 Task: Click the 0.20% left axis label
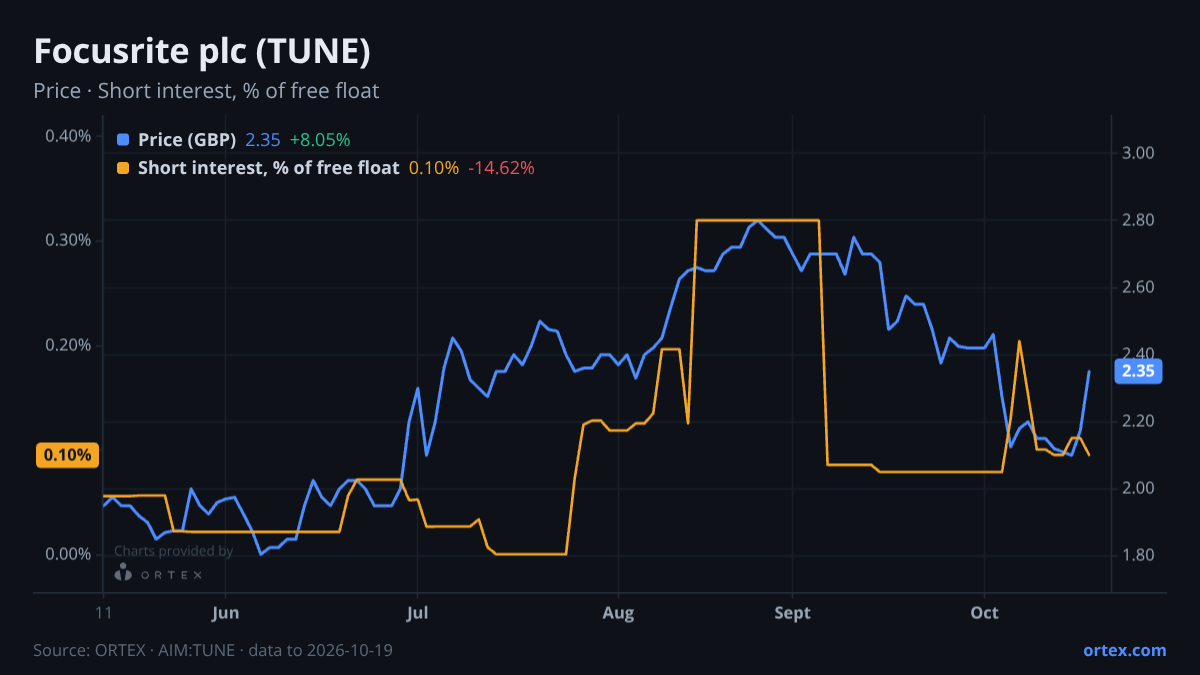point(68,345)
